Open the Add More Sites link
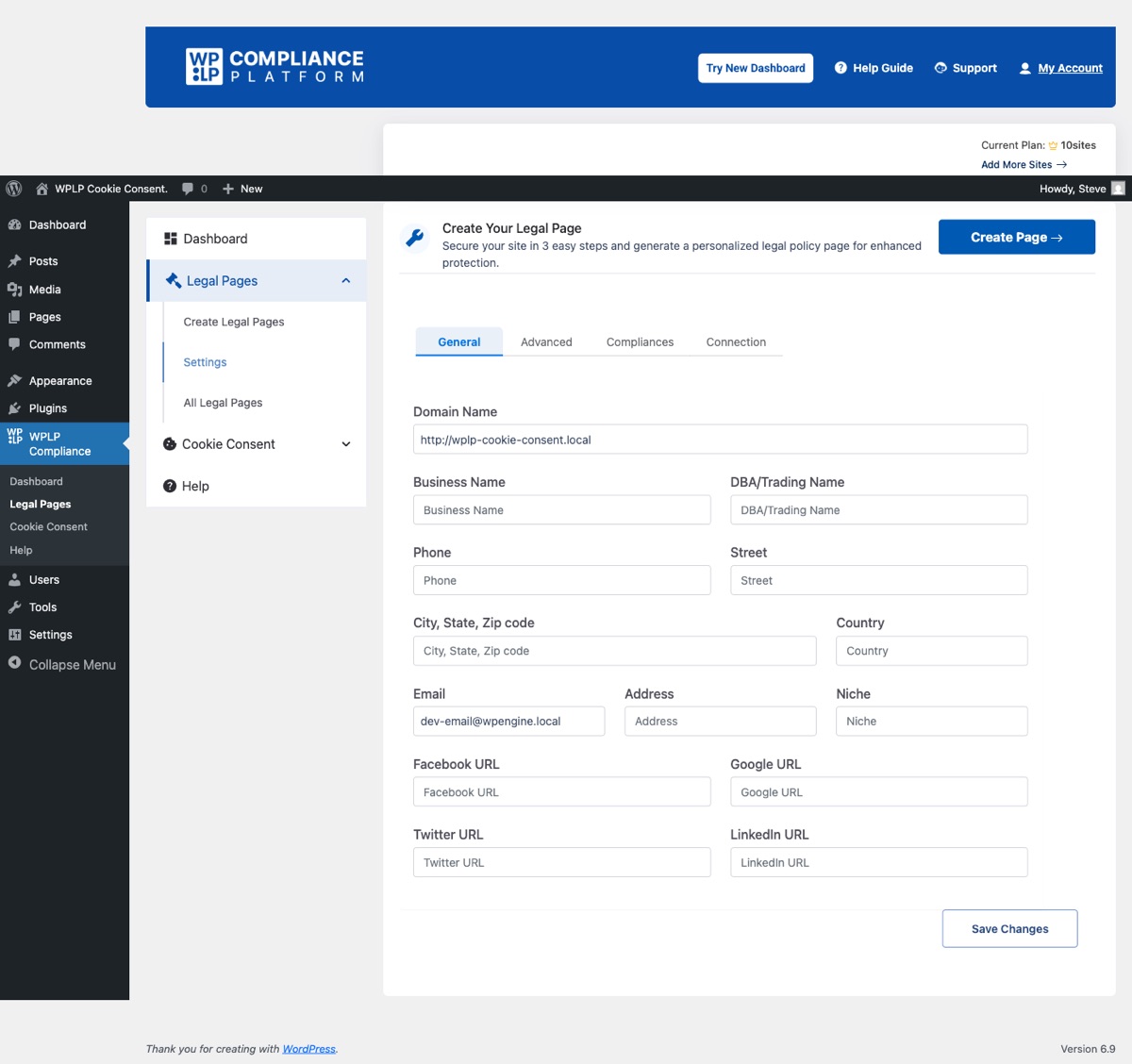Screen dimensions: 1132x1064 tap(1024, 164)
